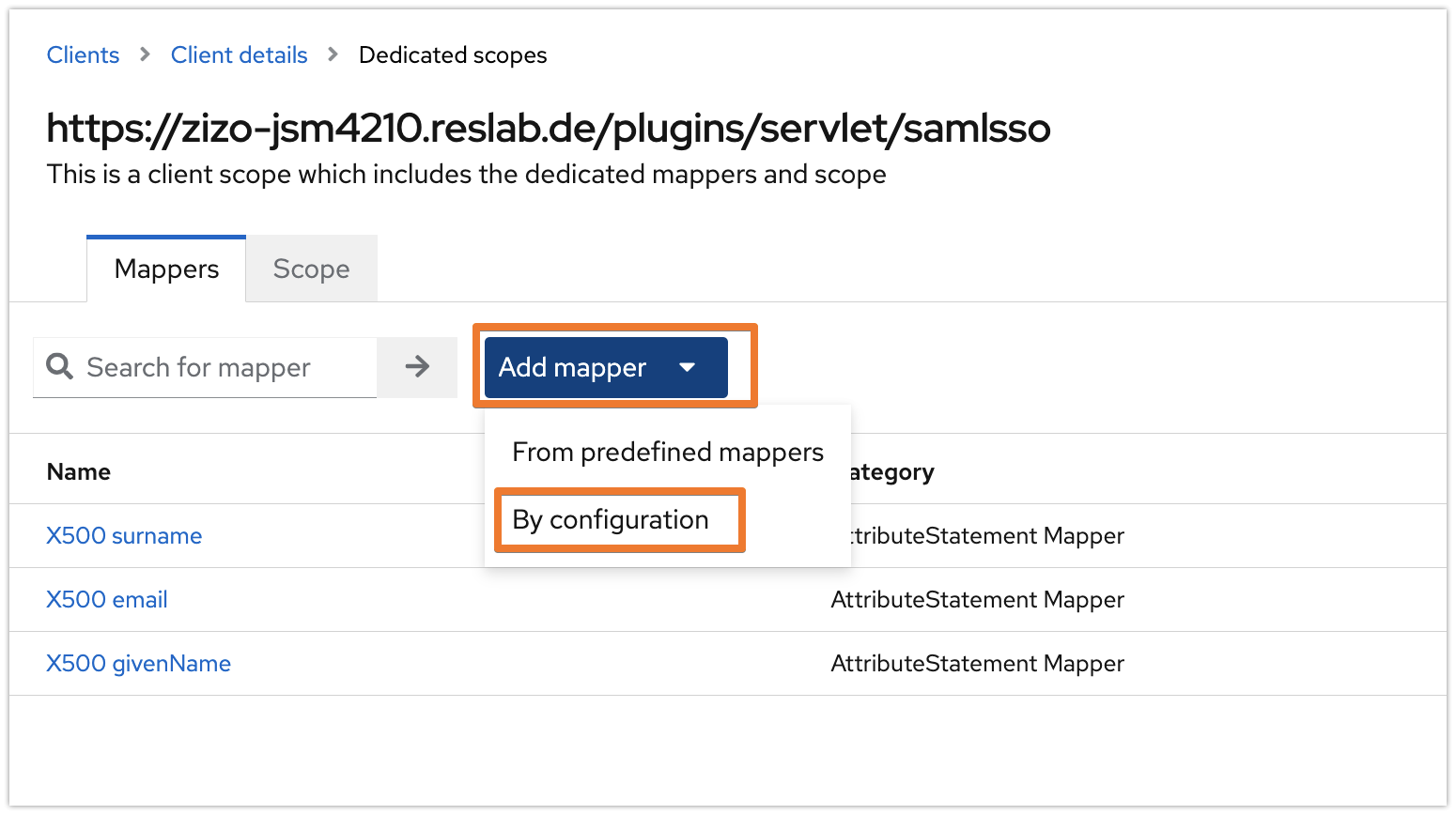Navigate to Clients via breadcrumb
This screenshot has width=1456, height=815.
83,54
